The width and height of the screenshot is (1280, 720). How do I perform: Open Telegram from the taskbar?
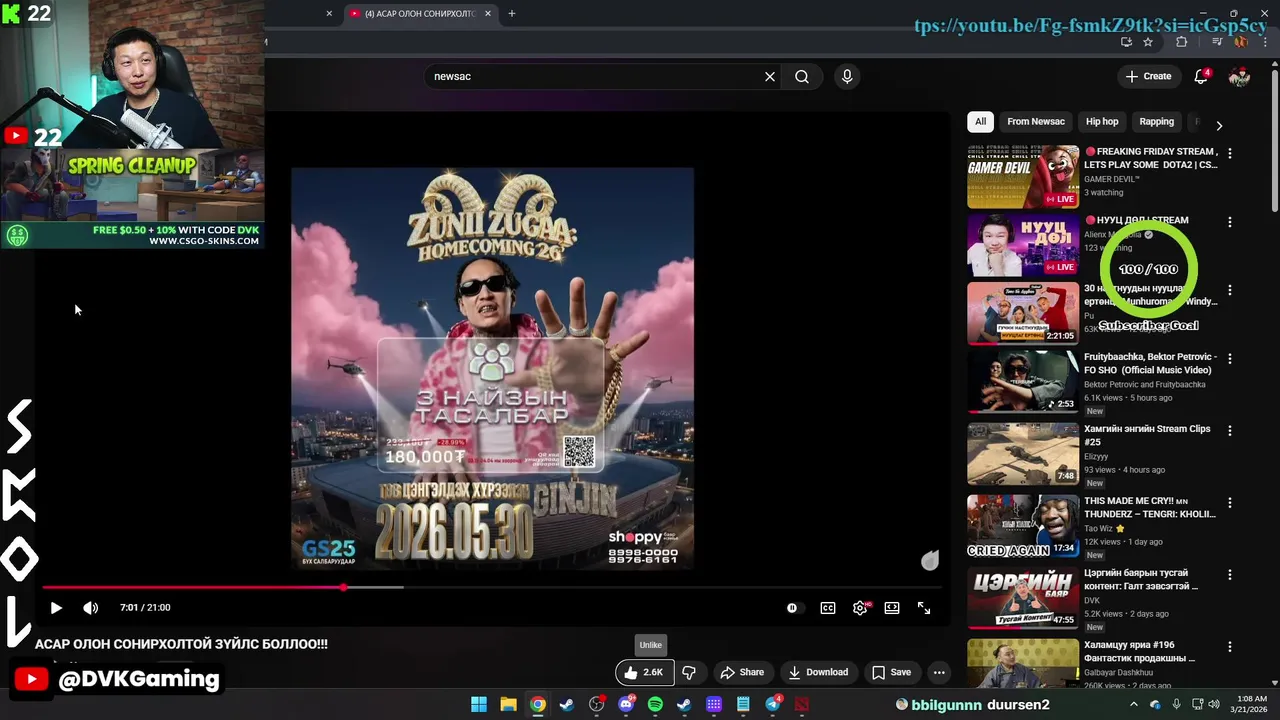773,704
